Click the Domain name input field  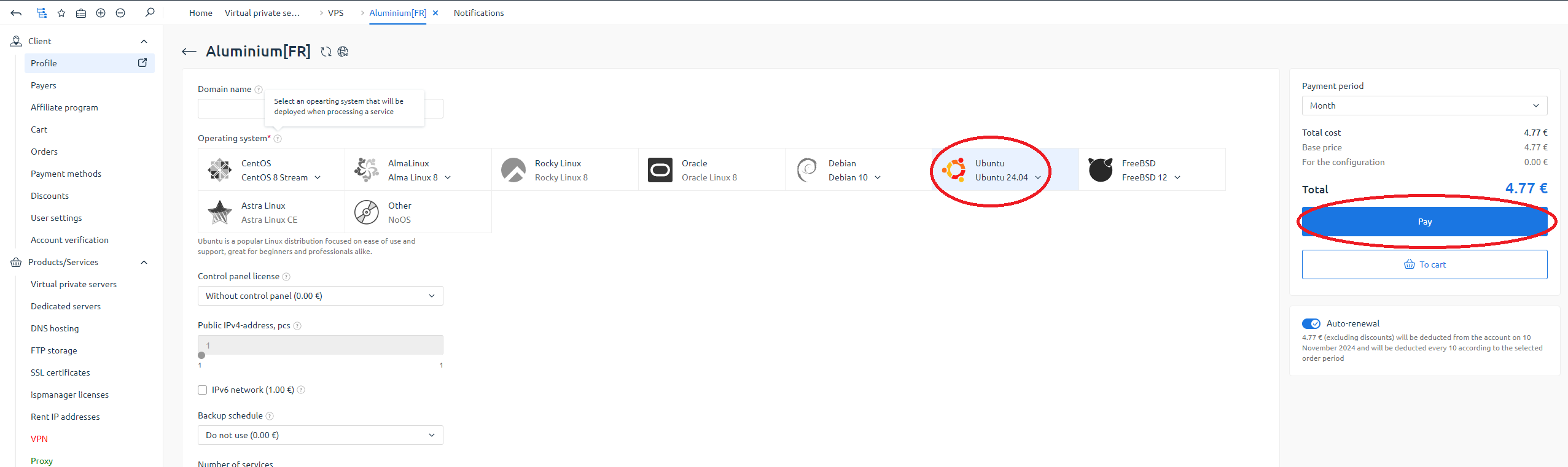pyautogui.click(x=321, y=109)
